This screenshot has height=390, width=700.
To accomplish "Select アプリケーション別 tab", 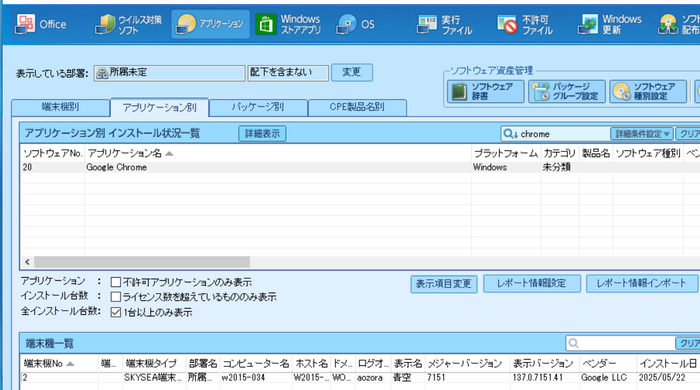I will pos(159,108).
